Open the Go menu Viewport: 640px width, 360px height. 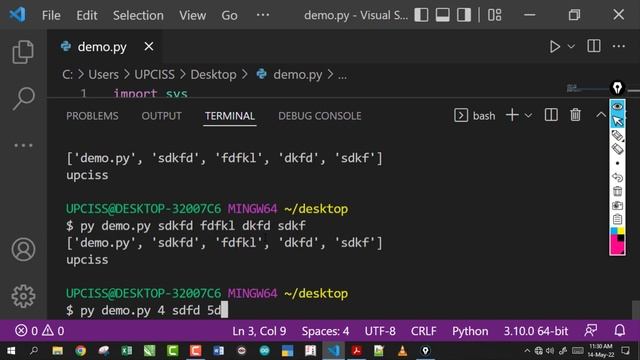229,16
